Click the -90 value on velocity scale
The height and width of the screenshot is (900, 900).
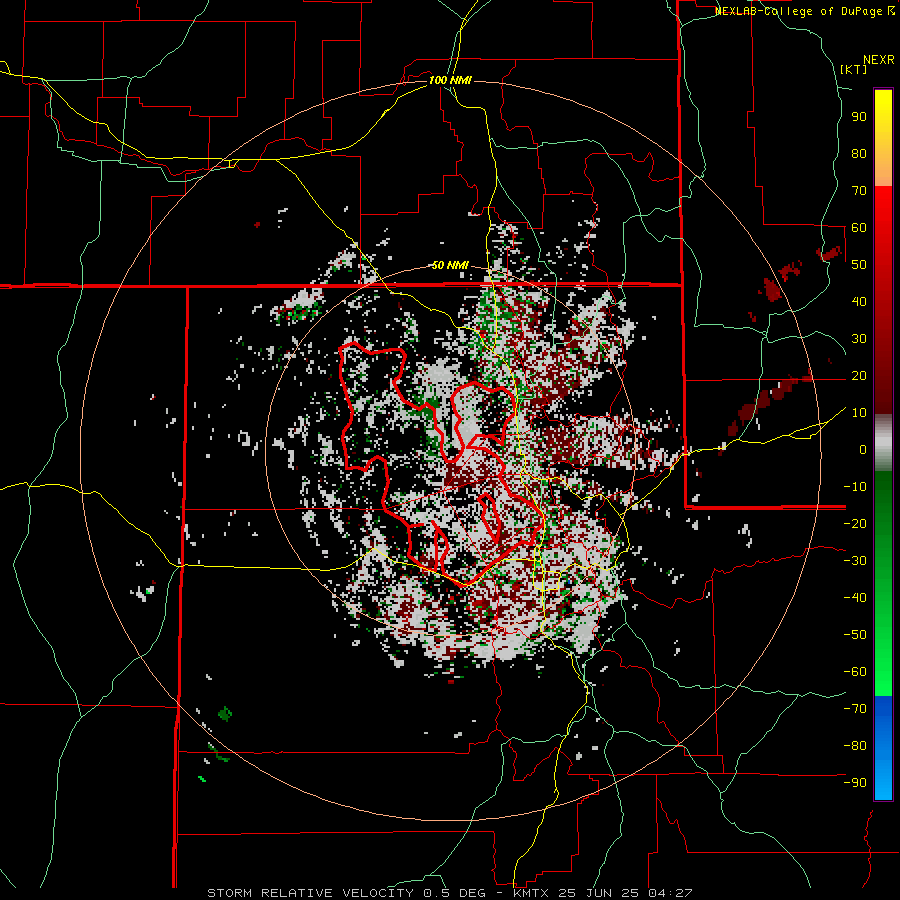(855, 782)
